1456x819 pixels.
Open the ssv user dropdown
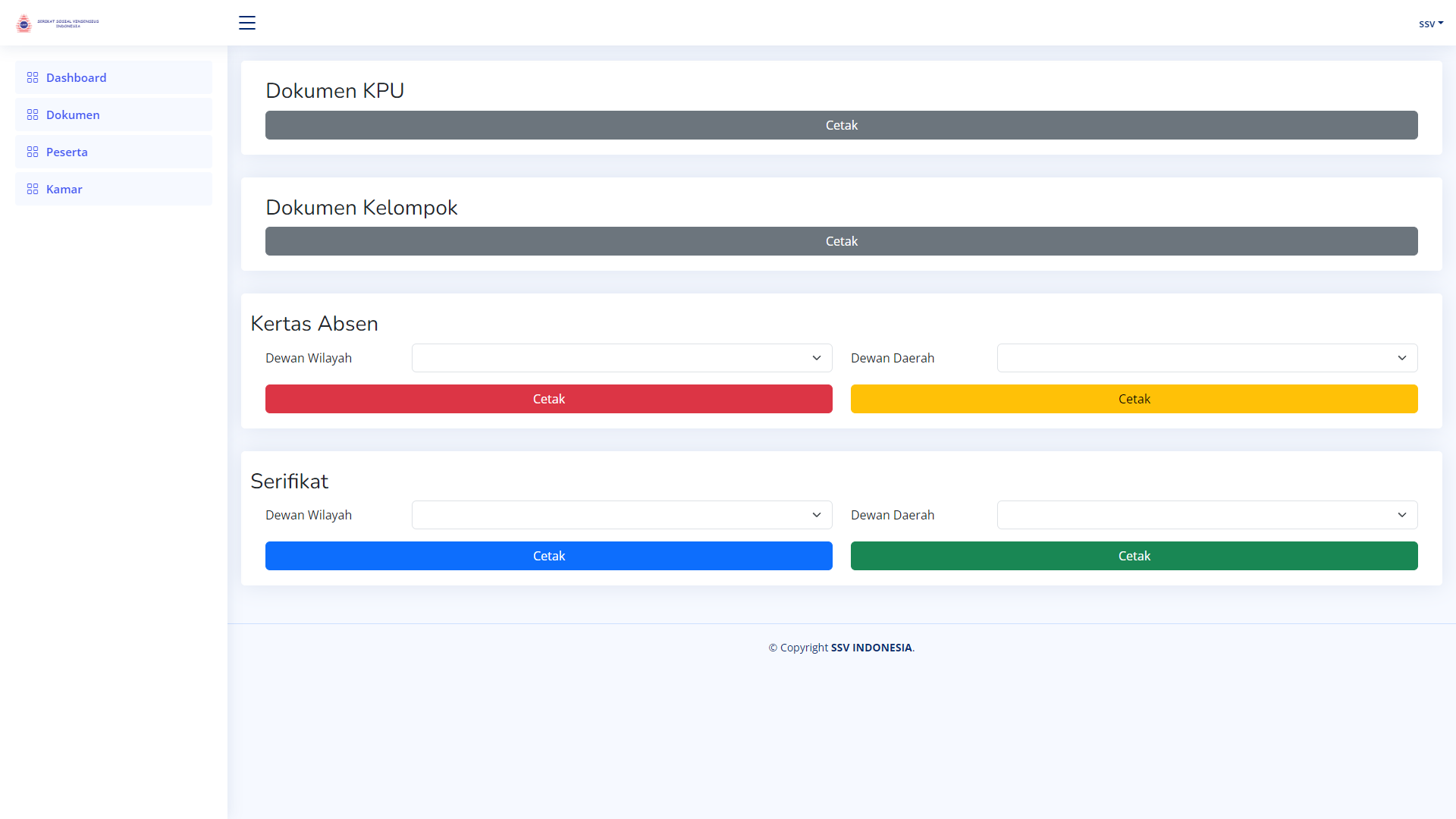pos(1430,24)
